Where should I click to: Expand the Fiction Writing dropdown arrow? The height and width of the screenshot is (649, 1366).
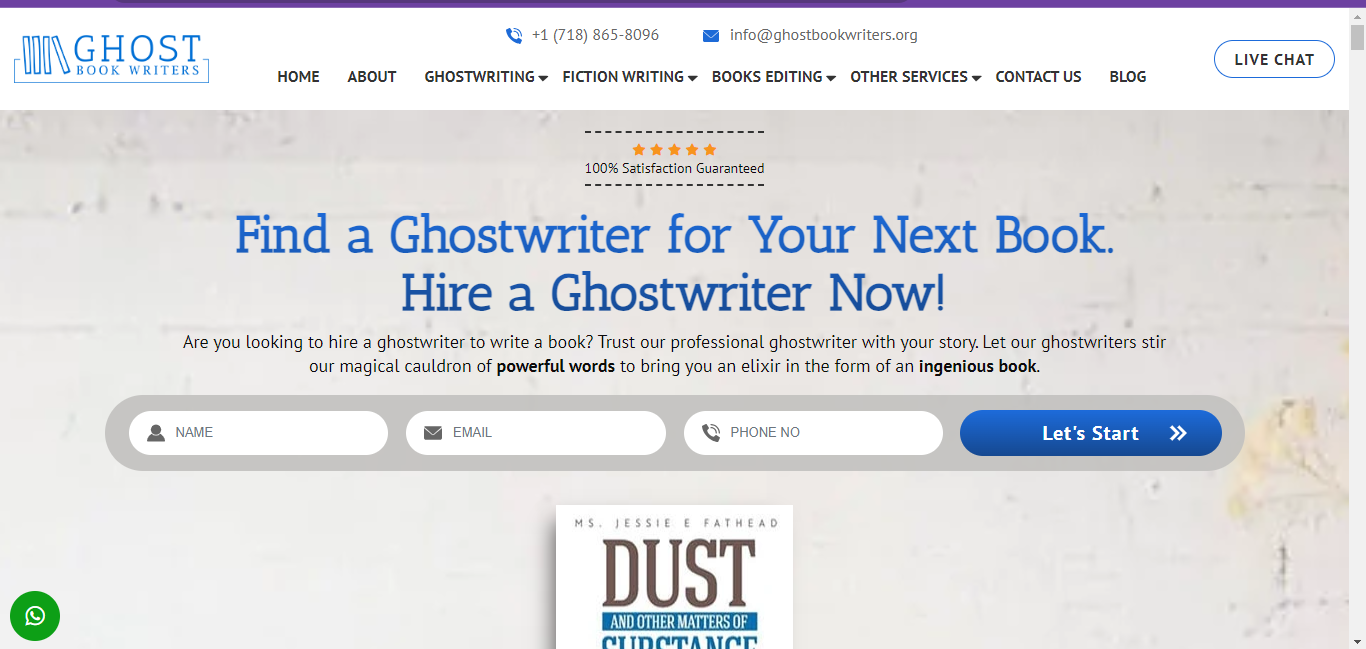[692, 78]
